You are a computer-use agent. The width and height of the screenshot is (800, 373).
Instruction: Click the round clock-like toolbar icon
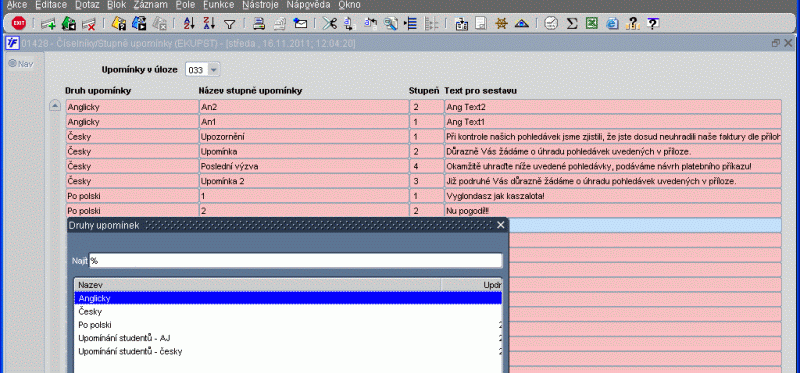[551, 23]
